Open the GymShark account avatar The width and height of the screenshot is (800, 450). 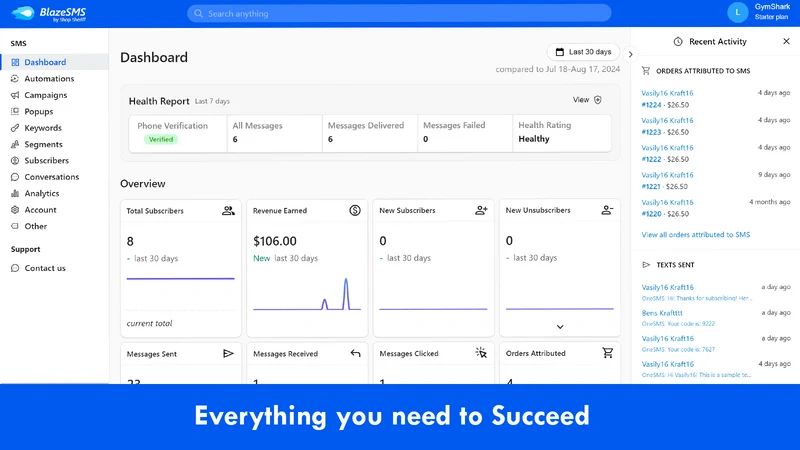click(x=737, y=12)
